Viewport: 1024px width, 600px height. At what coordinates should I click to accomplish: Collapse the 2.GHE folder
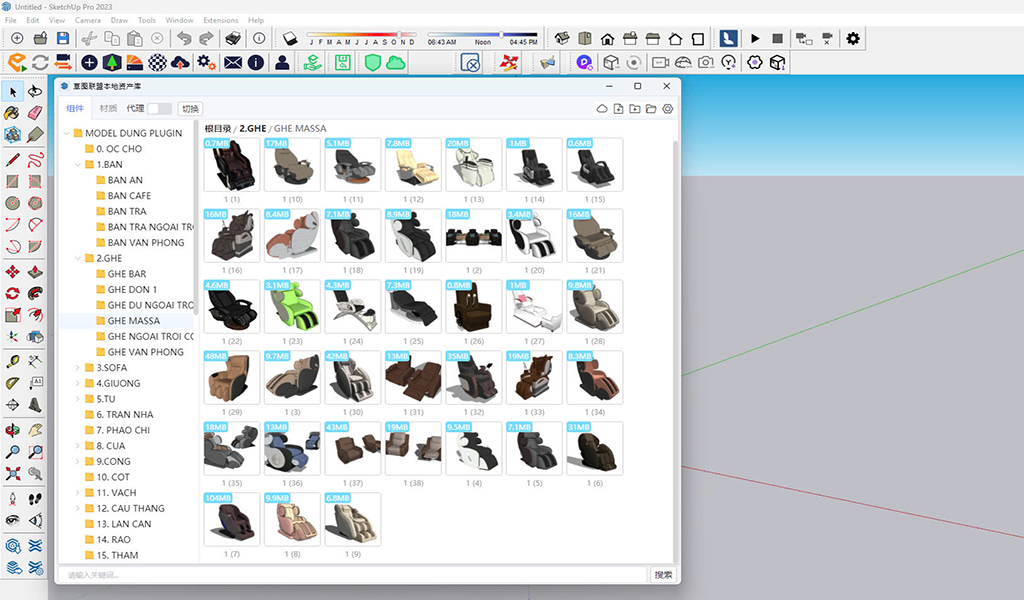click(x=78, y=258)
